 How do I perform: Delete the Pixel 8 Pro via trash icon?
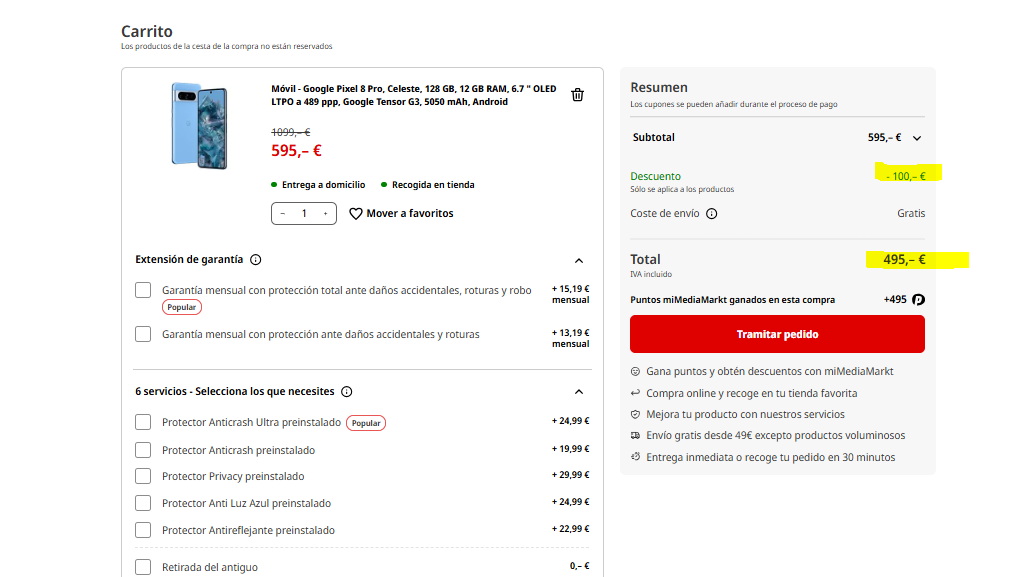coord(577,95)
